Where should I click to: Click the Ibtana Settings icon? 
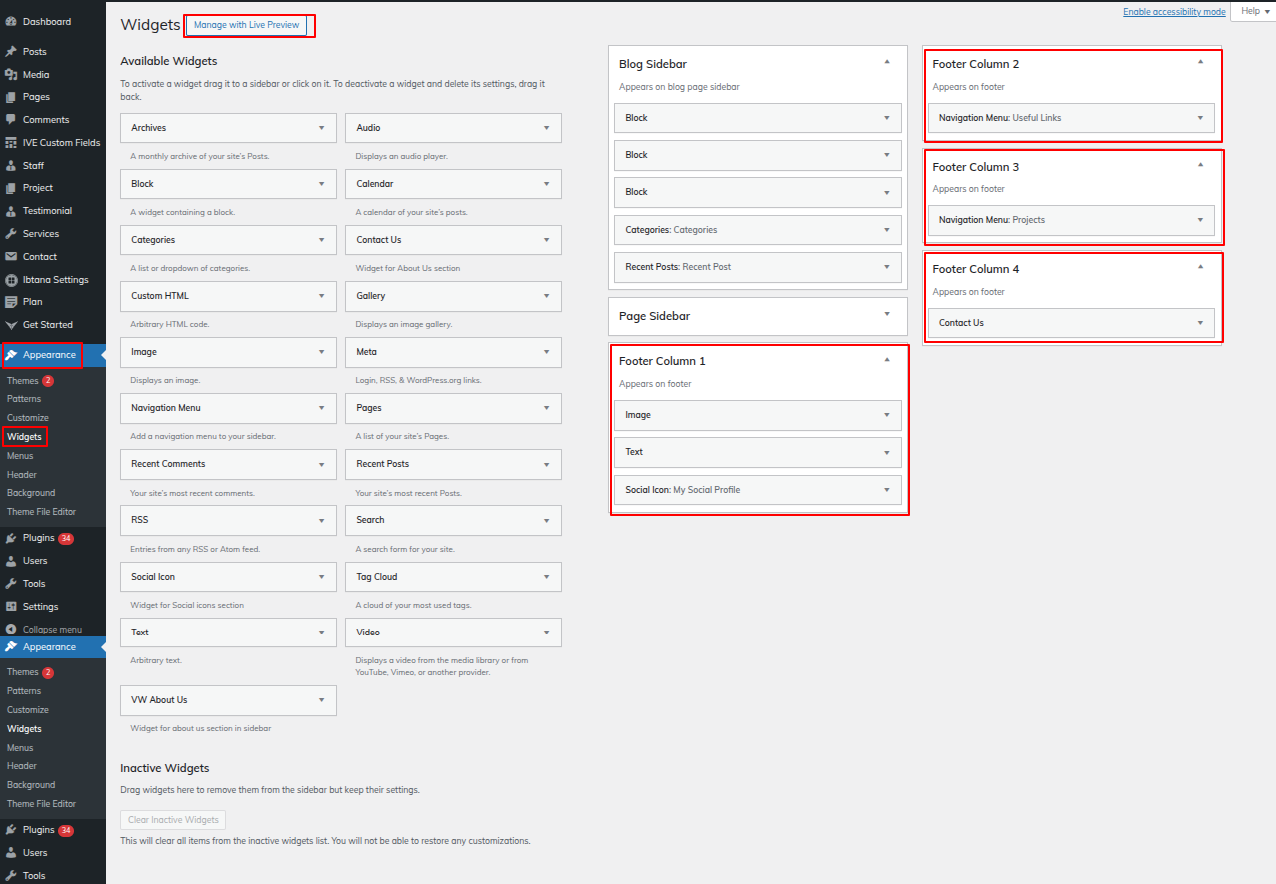click(x=11, y=280)
